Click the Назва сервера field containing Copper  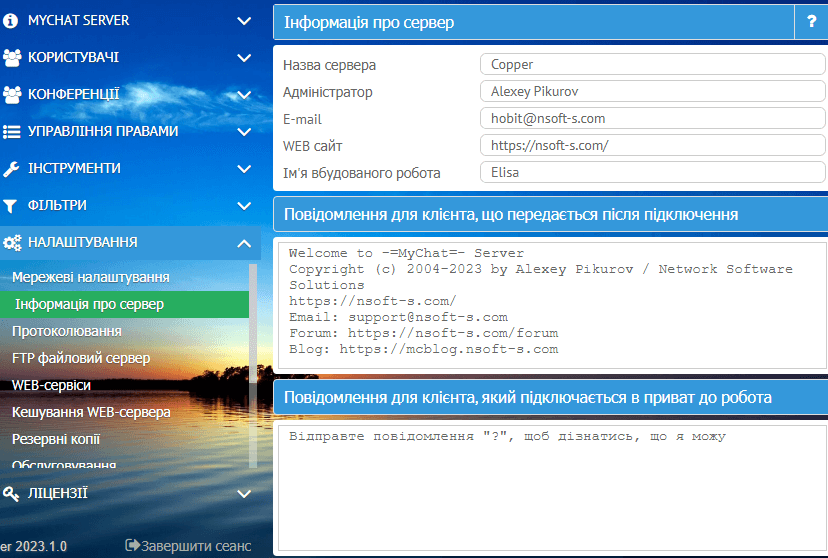coord(651,65)
